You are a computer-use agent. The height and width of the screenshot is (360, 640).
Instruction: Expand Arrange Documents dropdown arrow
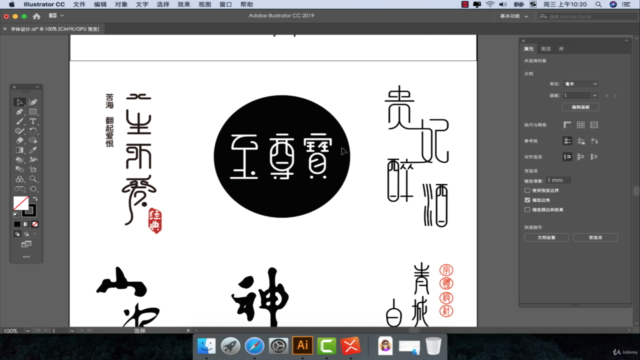tap(62, 16)
